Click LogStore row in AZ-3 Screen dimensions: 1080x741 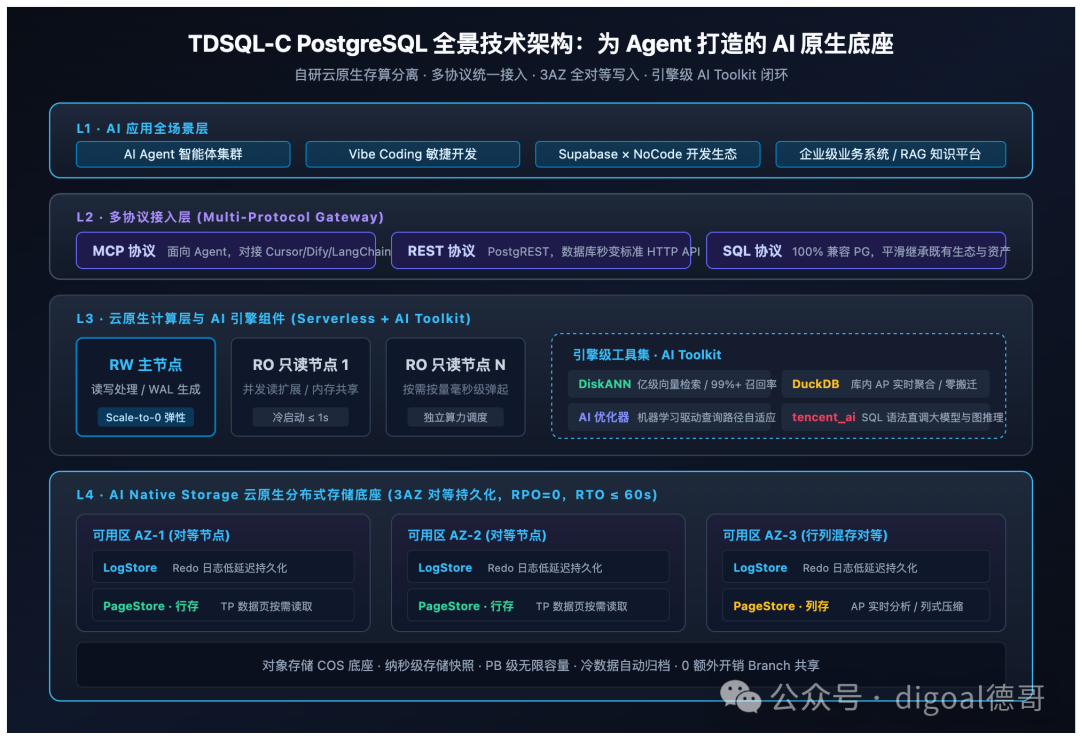pos(856,567)
